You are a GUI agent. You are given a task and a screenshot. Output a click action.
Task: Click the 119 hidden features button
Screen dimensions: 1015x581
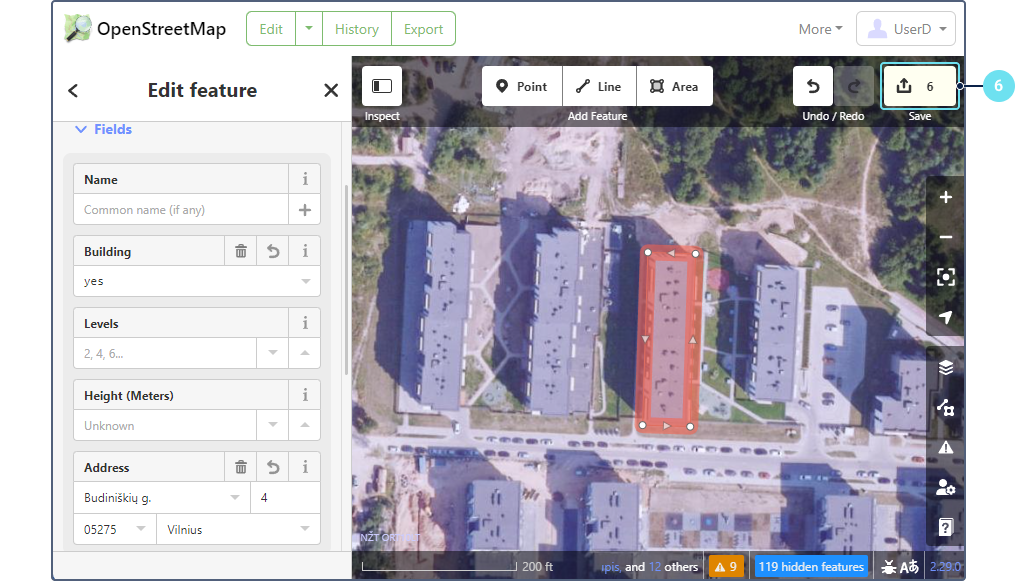click(x=810, y=567)
